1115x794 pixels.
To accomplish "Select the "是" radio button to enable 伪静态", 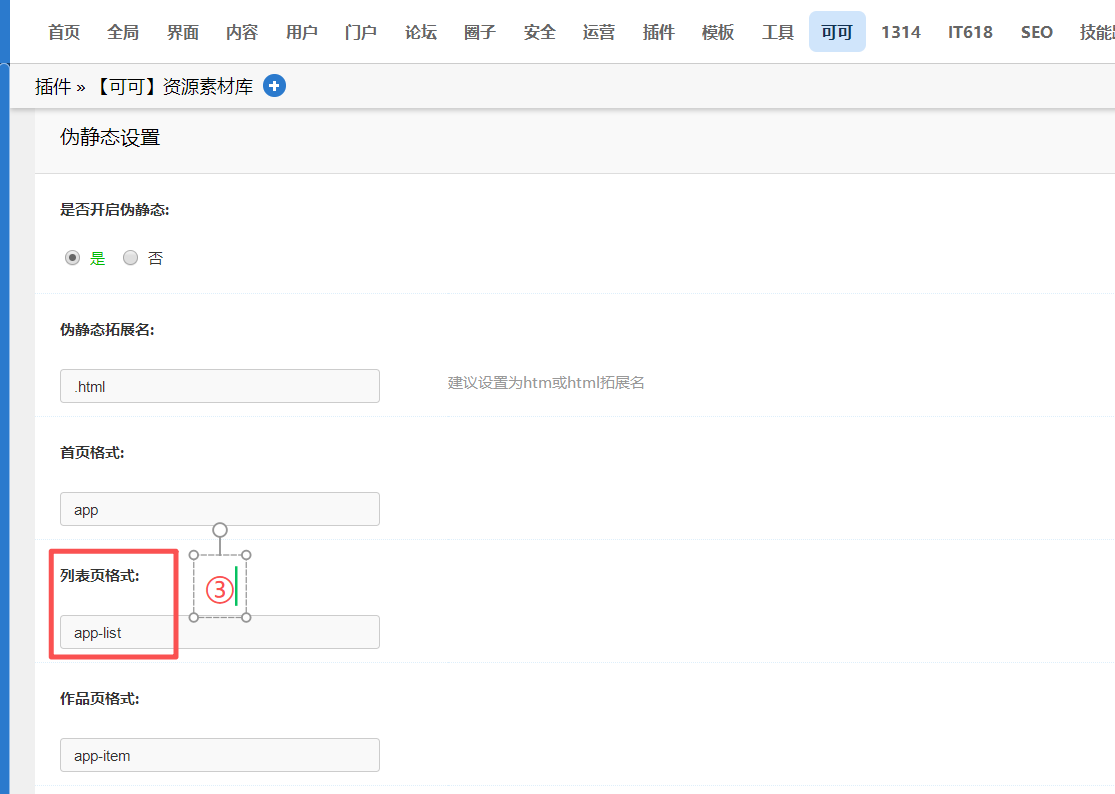I will [x=72, y=257].
